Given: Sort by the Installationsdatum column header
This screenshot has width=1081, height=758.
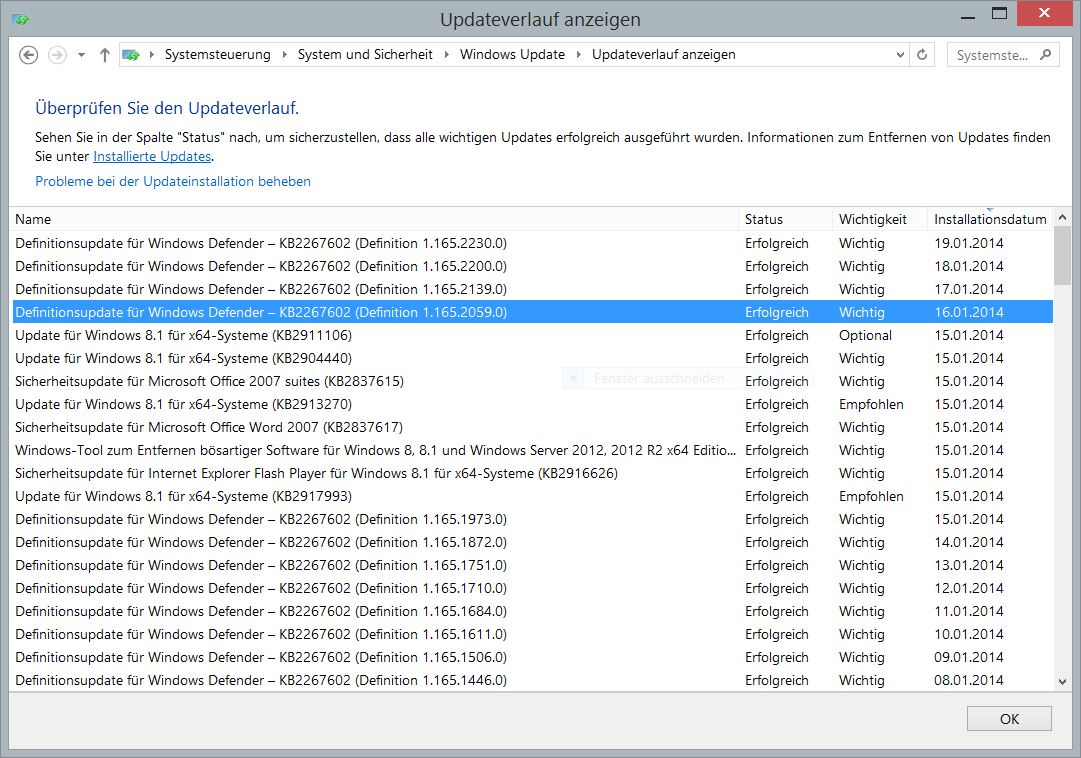Looking at the screenshot, I should (990, 219).
